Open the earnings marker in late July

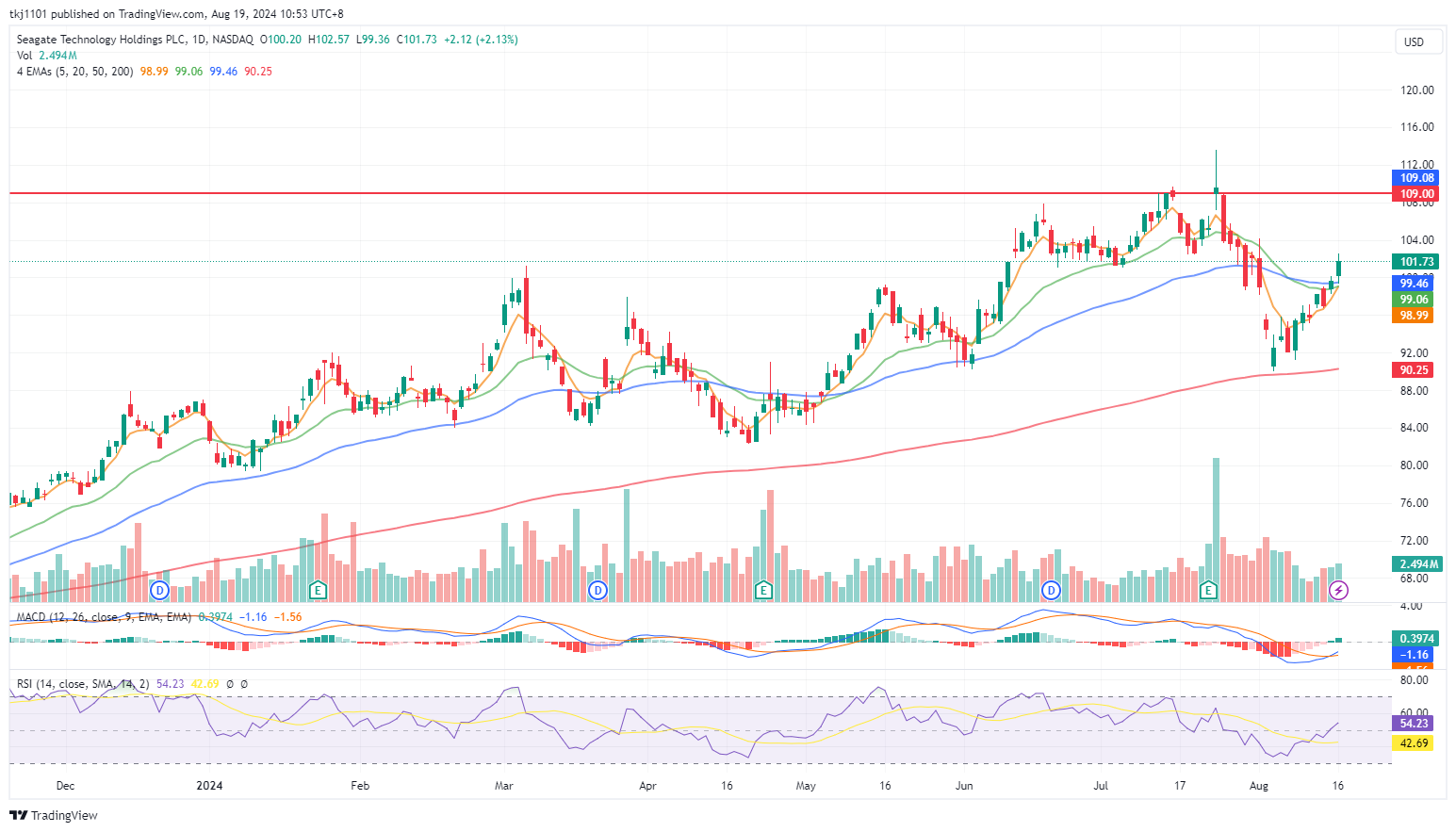(1208, 591)
